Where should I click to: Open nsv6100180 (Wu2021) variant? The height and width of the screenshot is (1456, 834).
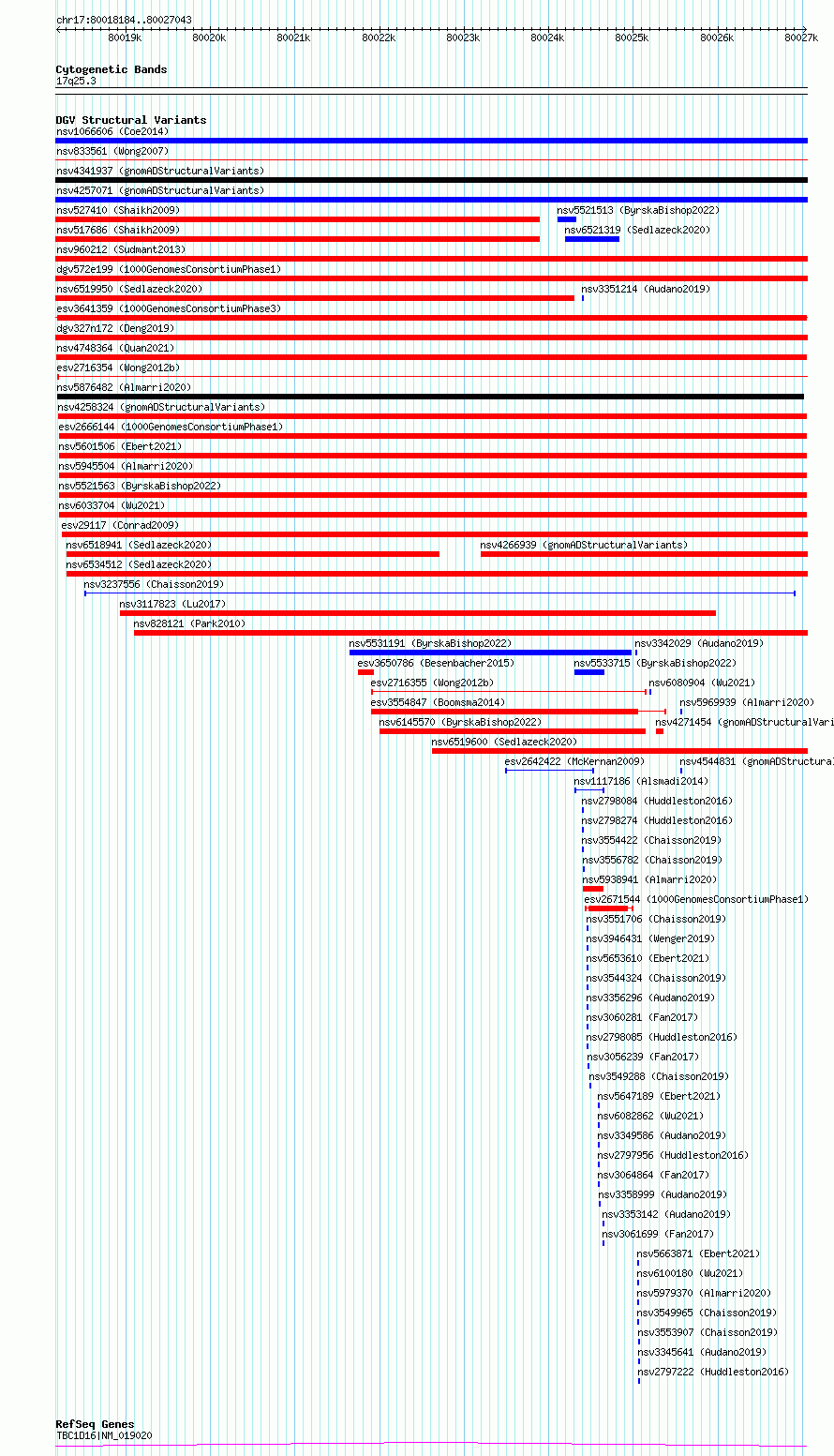click(x=691, y=1273)
